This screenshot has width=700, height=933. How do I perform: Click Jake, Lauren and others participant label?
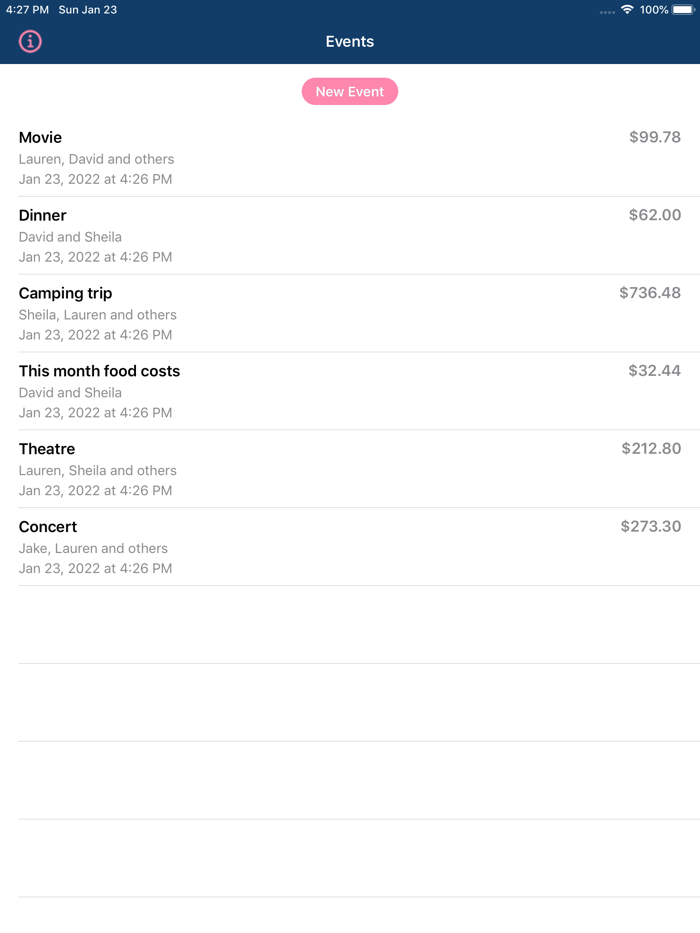click(x=93, y=548)
